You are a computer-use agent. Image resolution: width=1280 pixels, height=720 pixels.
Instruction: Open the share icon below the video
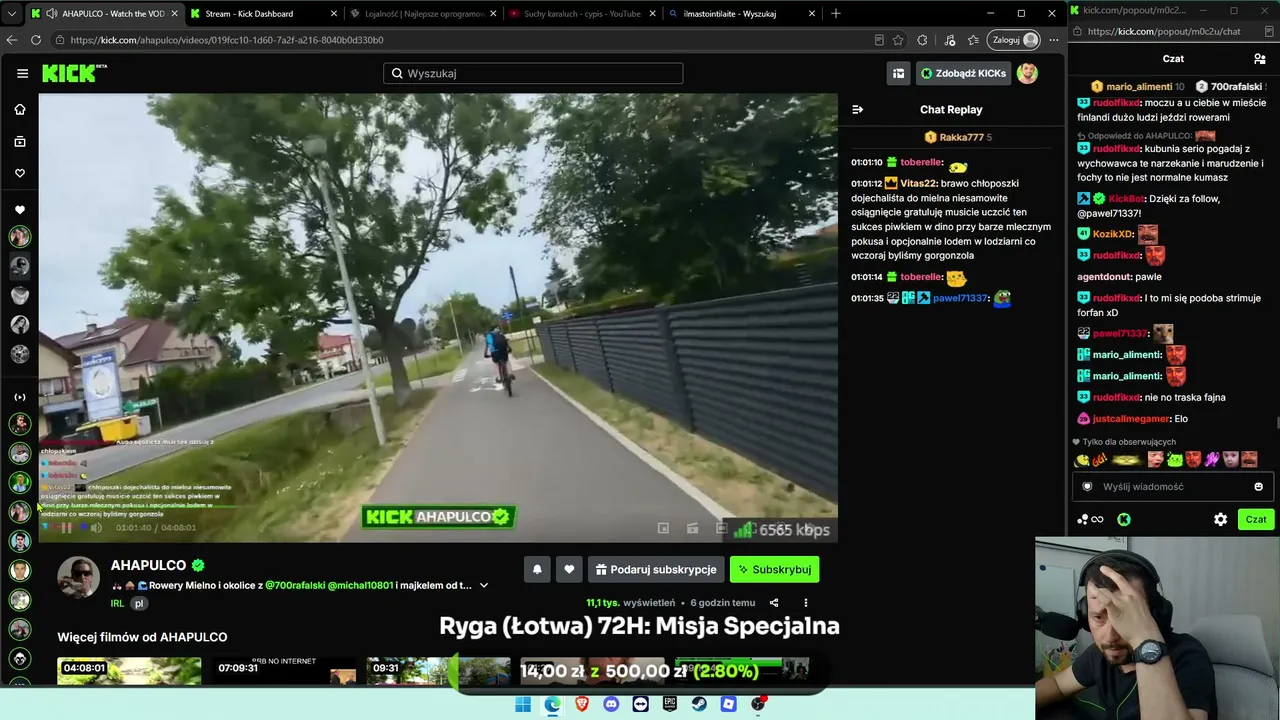point(774,603)
